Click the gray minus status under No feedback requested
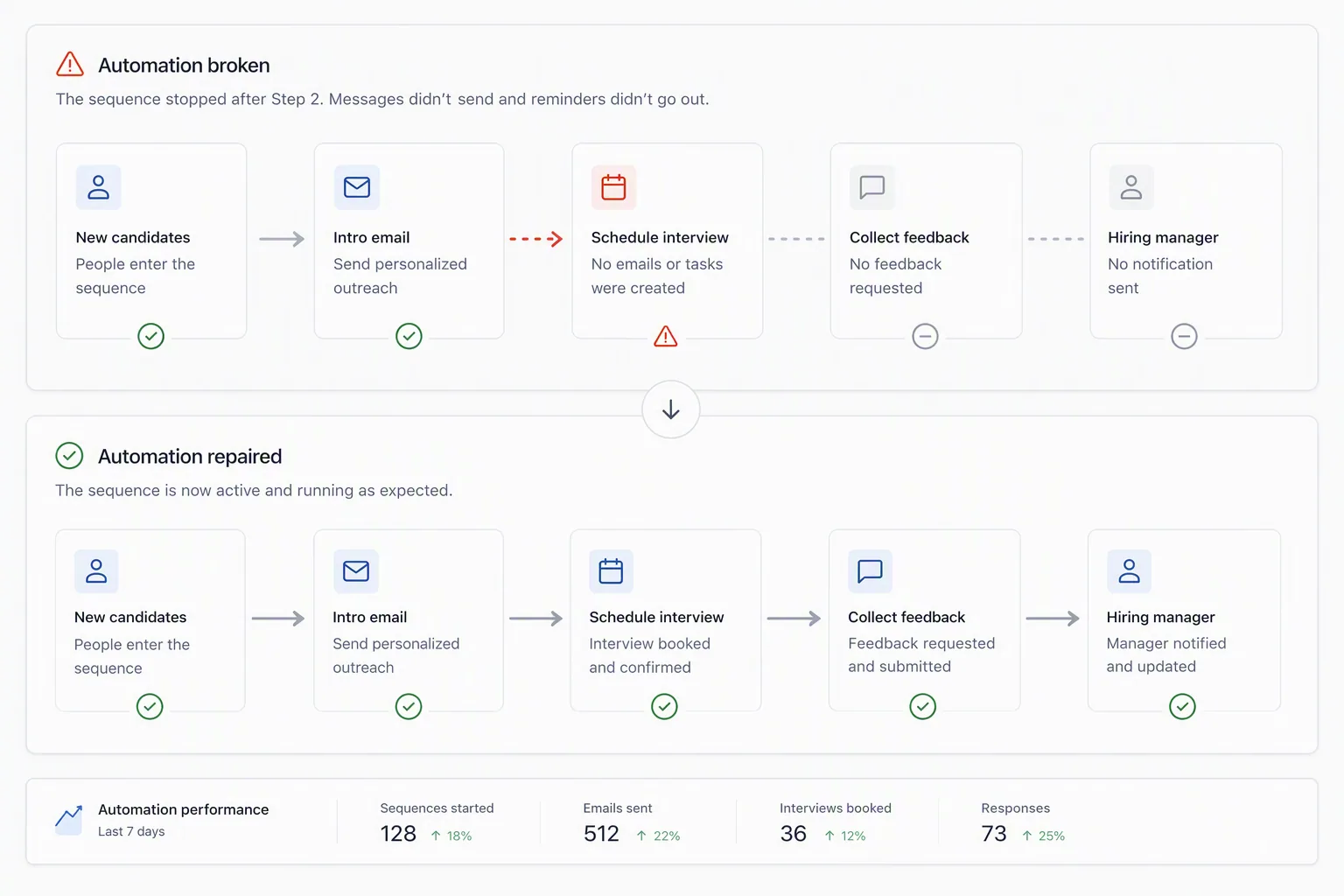 click(x=925, y=337)
